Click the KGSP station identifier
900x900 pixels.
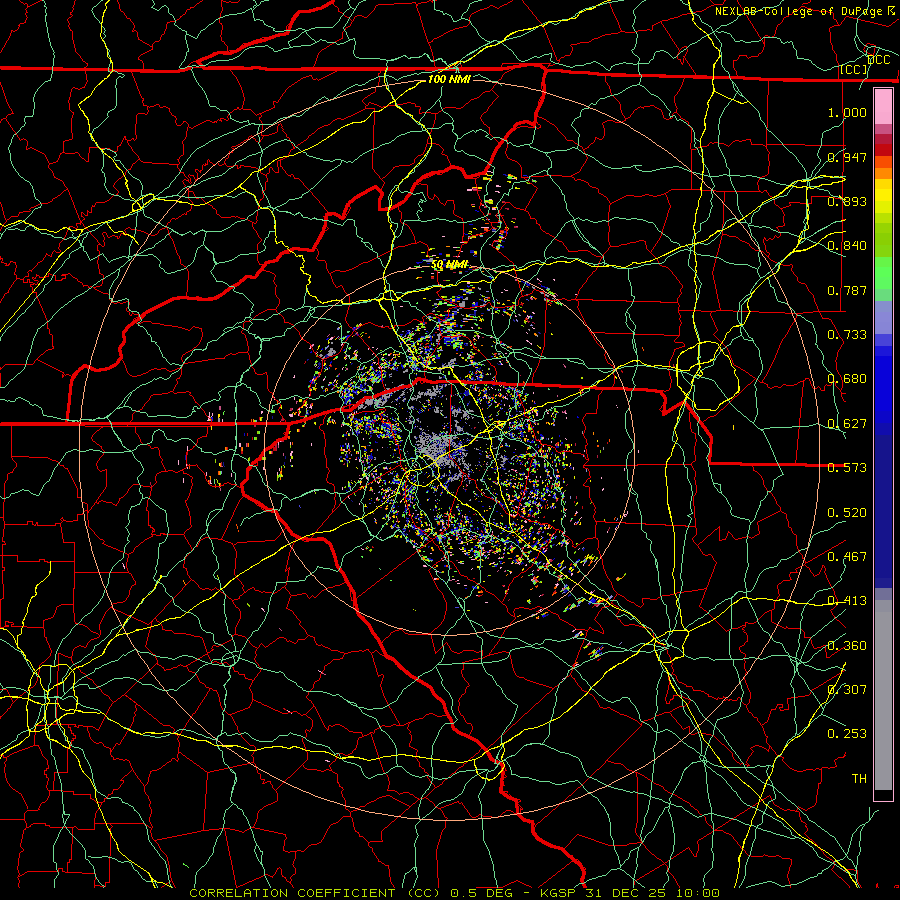pyautogui.click(x=558, y=893)
